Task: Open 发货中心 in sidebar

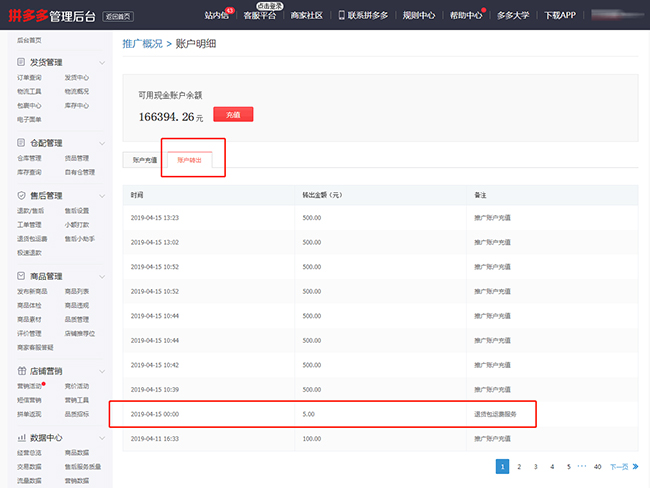Action: click(x=77, y=78)
